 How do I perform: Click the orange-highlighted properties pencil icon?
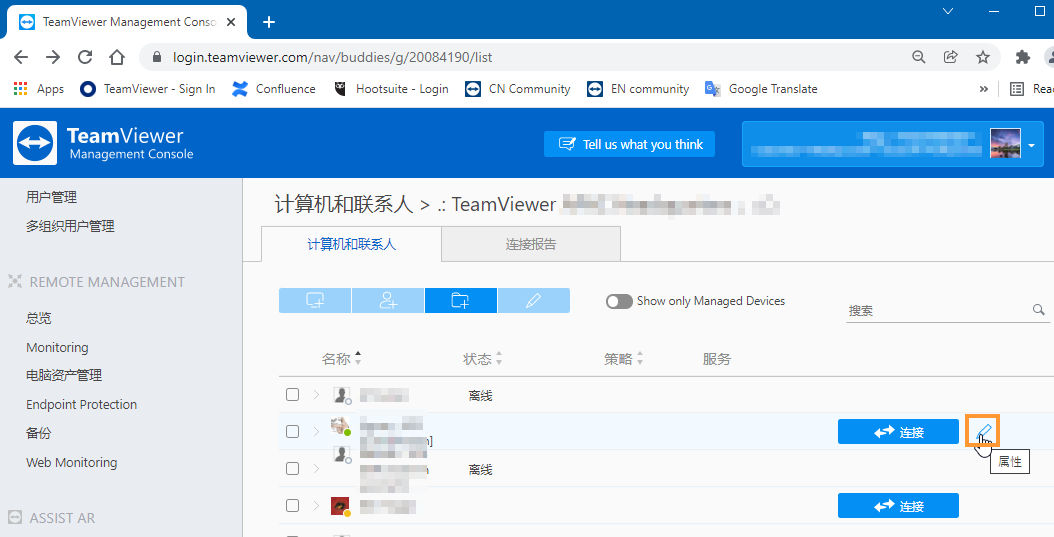point(983,431)
